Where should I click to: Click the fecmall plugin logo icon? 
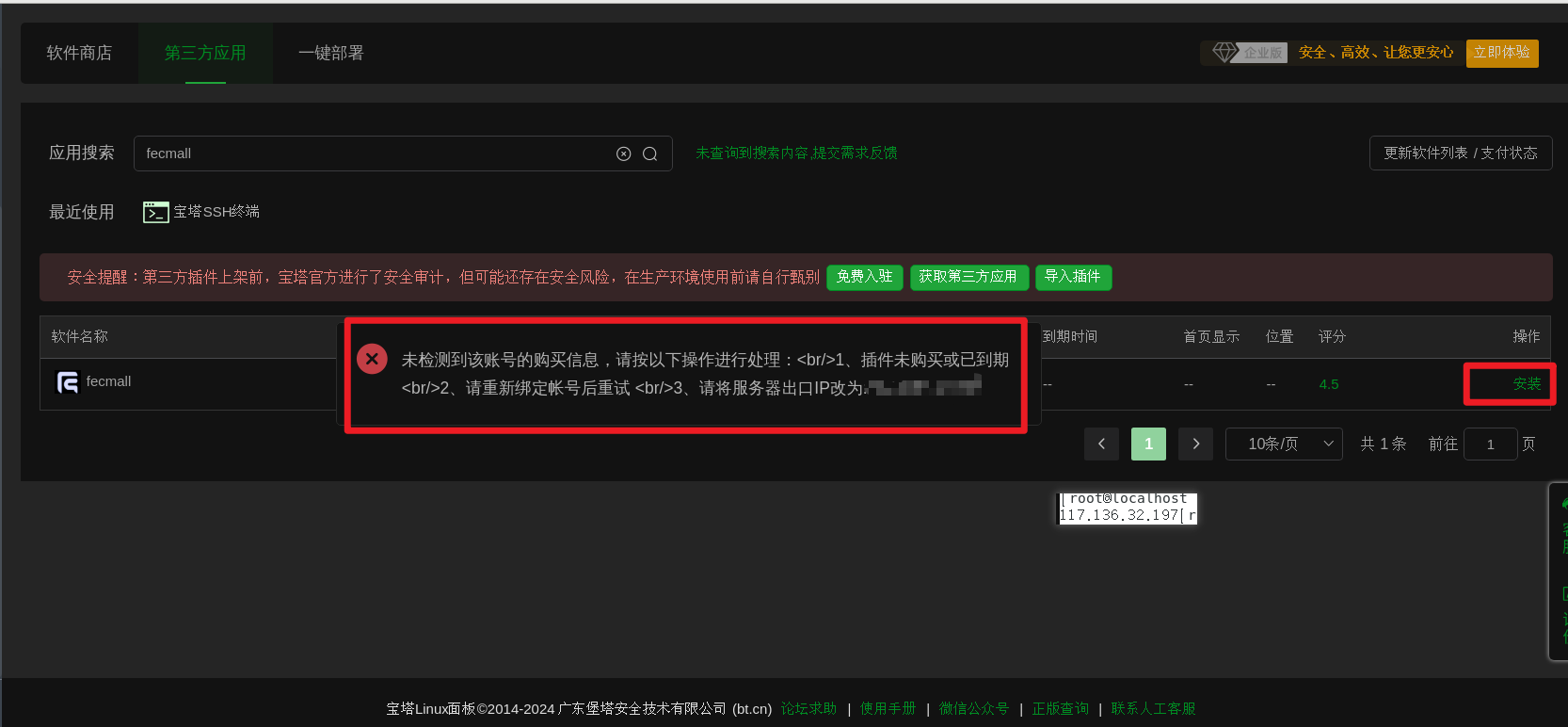(x=68, y=382)
